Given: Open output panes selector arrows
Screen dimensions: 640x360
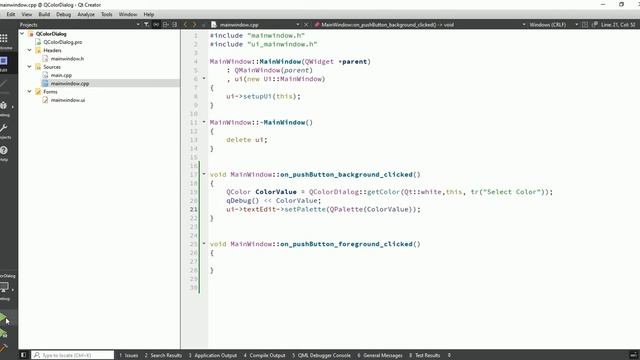Looking at the screenshot, I should pyautogui.click(x=449, y=355).
